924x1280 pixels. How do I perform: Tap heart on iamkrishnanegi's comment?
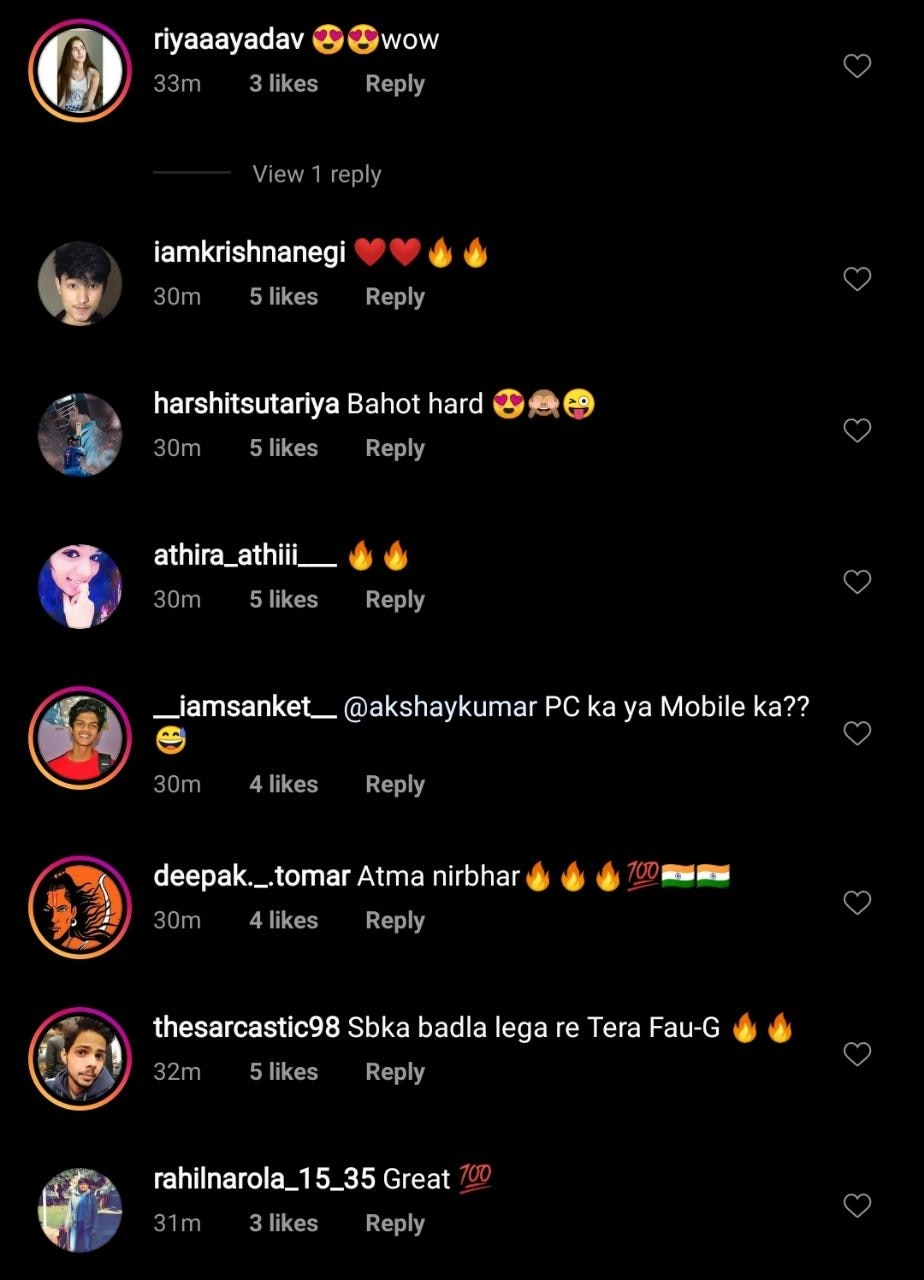[857, 279]
